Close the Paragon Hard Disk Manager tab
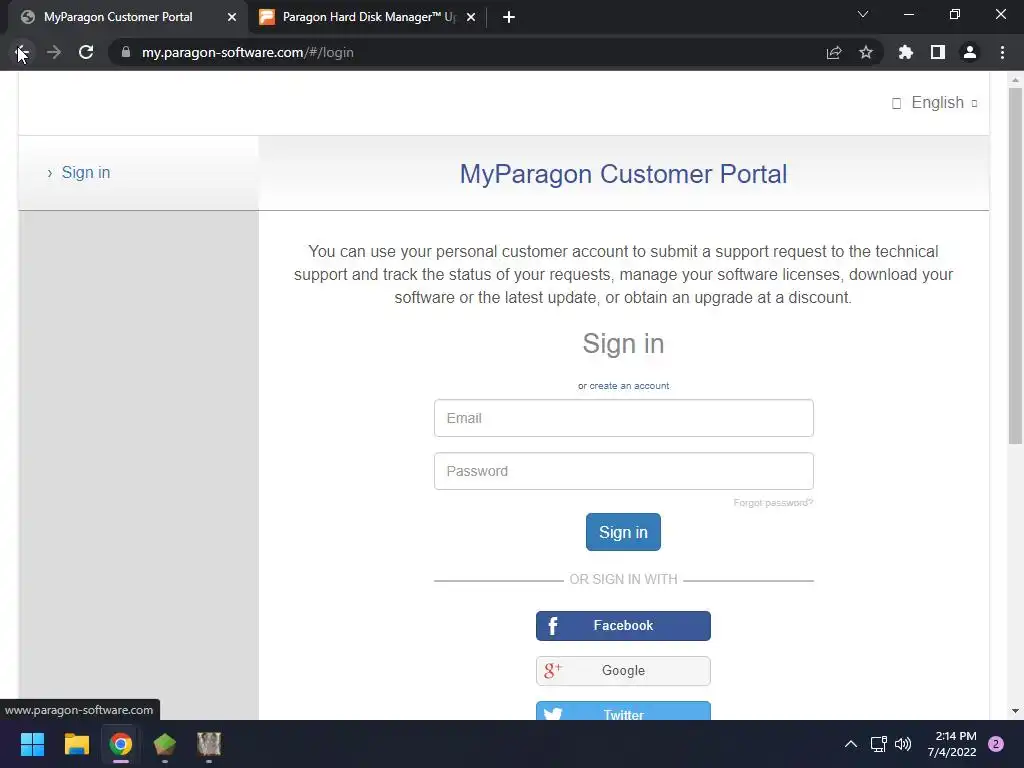 tap(471, 17)
